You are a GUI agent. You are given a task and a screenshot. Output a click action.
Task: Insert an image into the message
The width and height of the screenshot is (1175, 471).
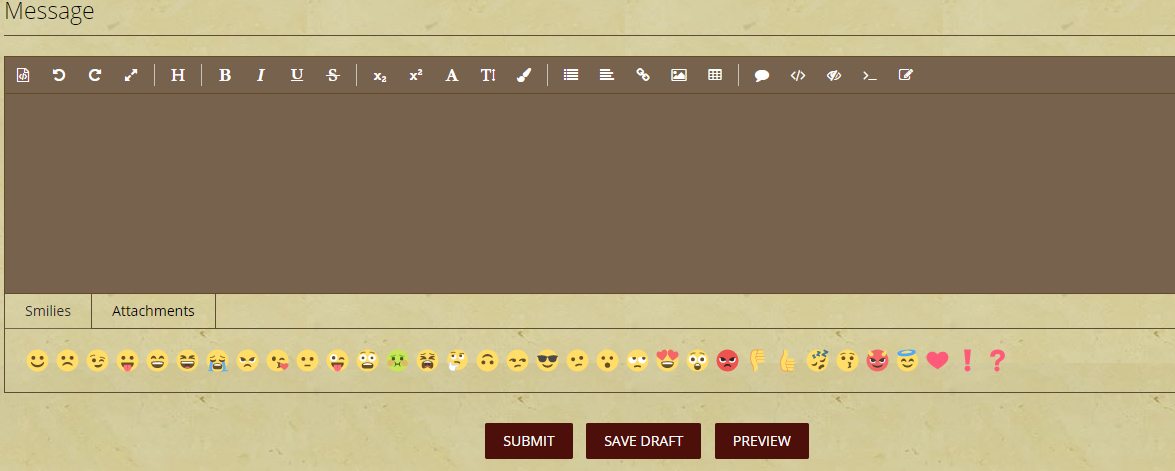[679, 75]
